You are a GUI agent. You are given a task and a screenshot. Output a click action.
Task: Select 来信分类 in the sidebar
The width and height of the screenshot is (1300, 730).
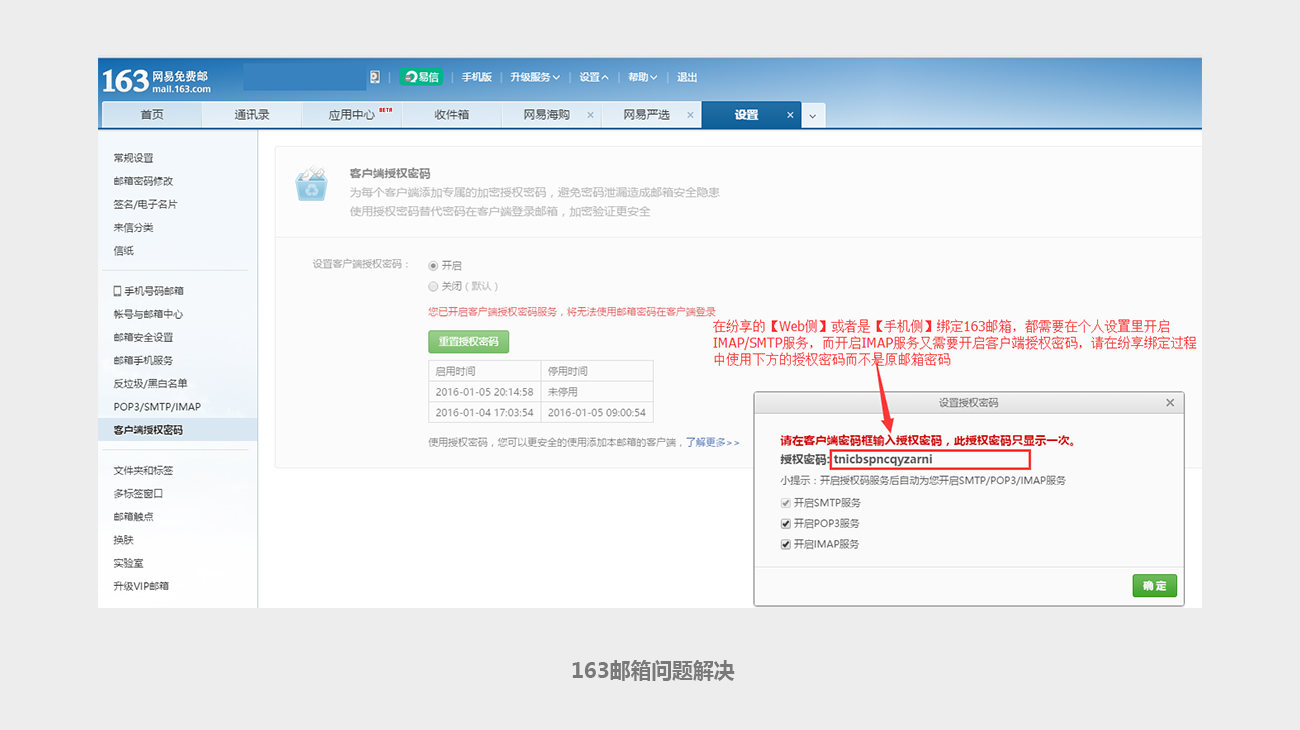coord(134,227)
